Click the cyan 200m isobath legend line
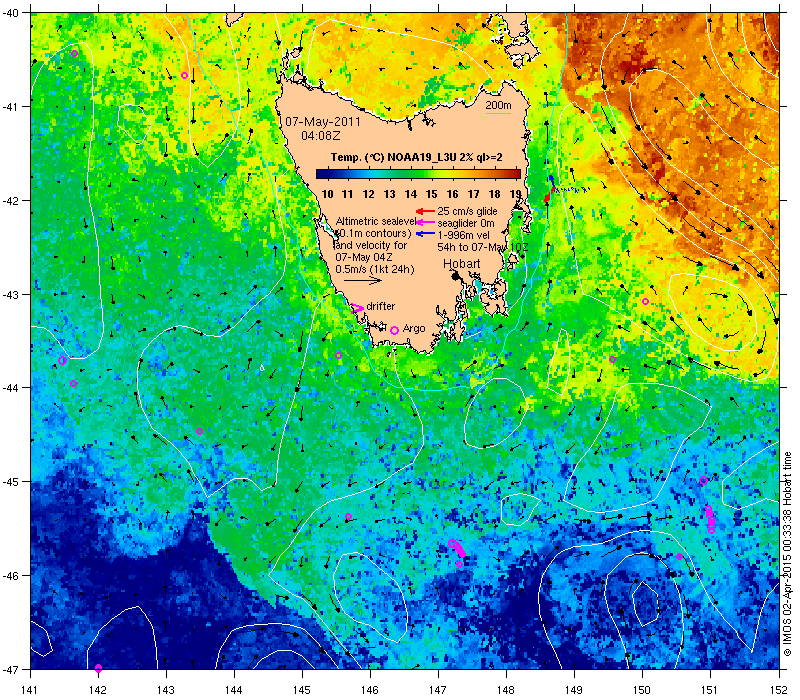 click(x=498, y=113)
